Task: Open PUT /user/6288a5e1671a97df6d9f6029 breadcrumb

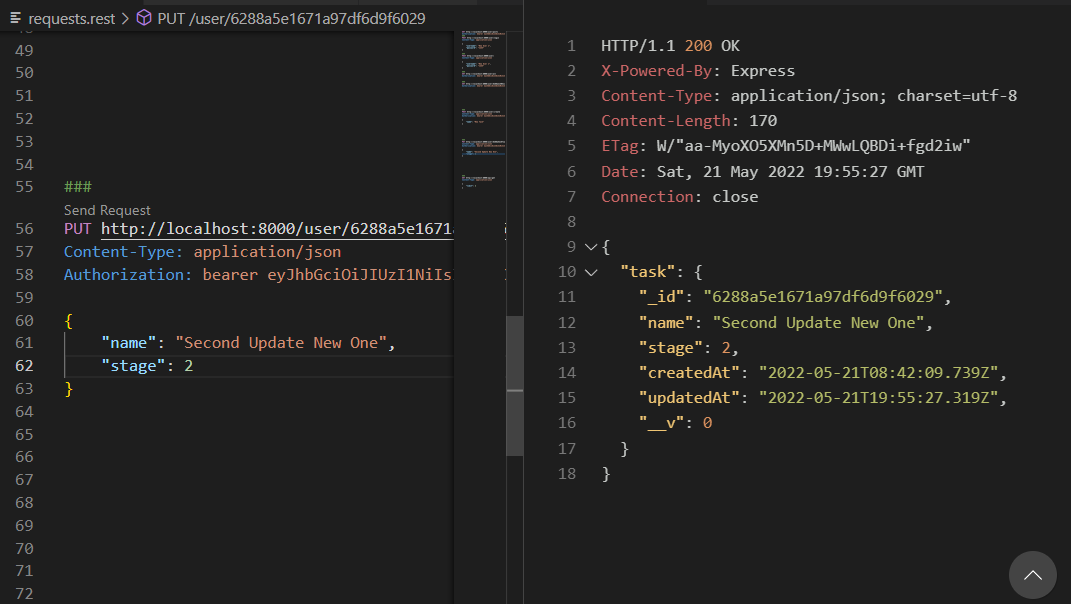Action: [292, 18]
